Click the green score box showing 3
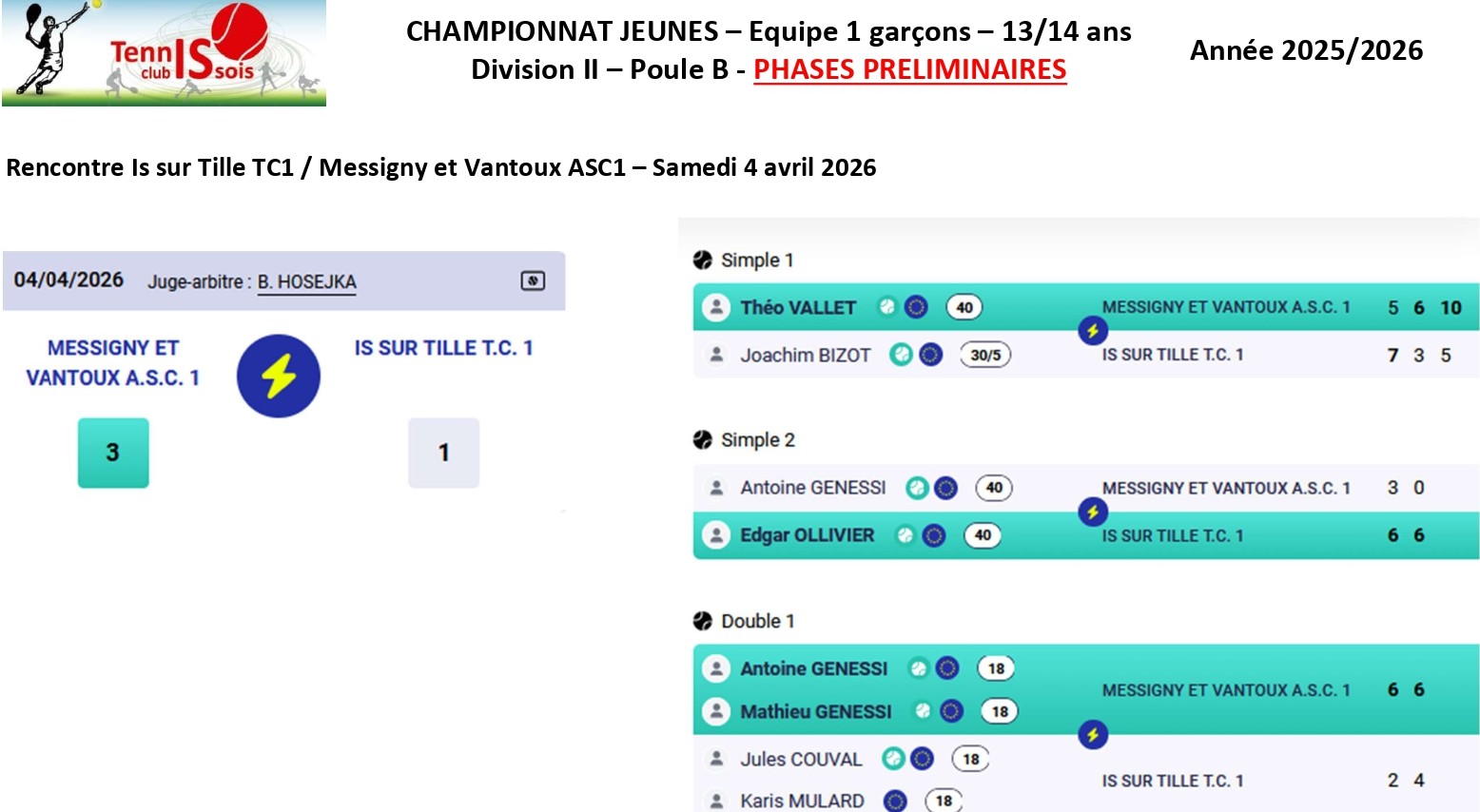 click(x=113, y=453)
